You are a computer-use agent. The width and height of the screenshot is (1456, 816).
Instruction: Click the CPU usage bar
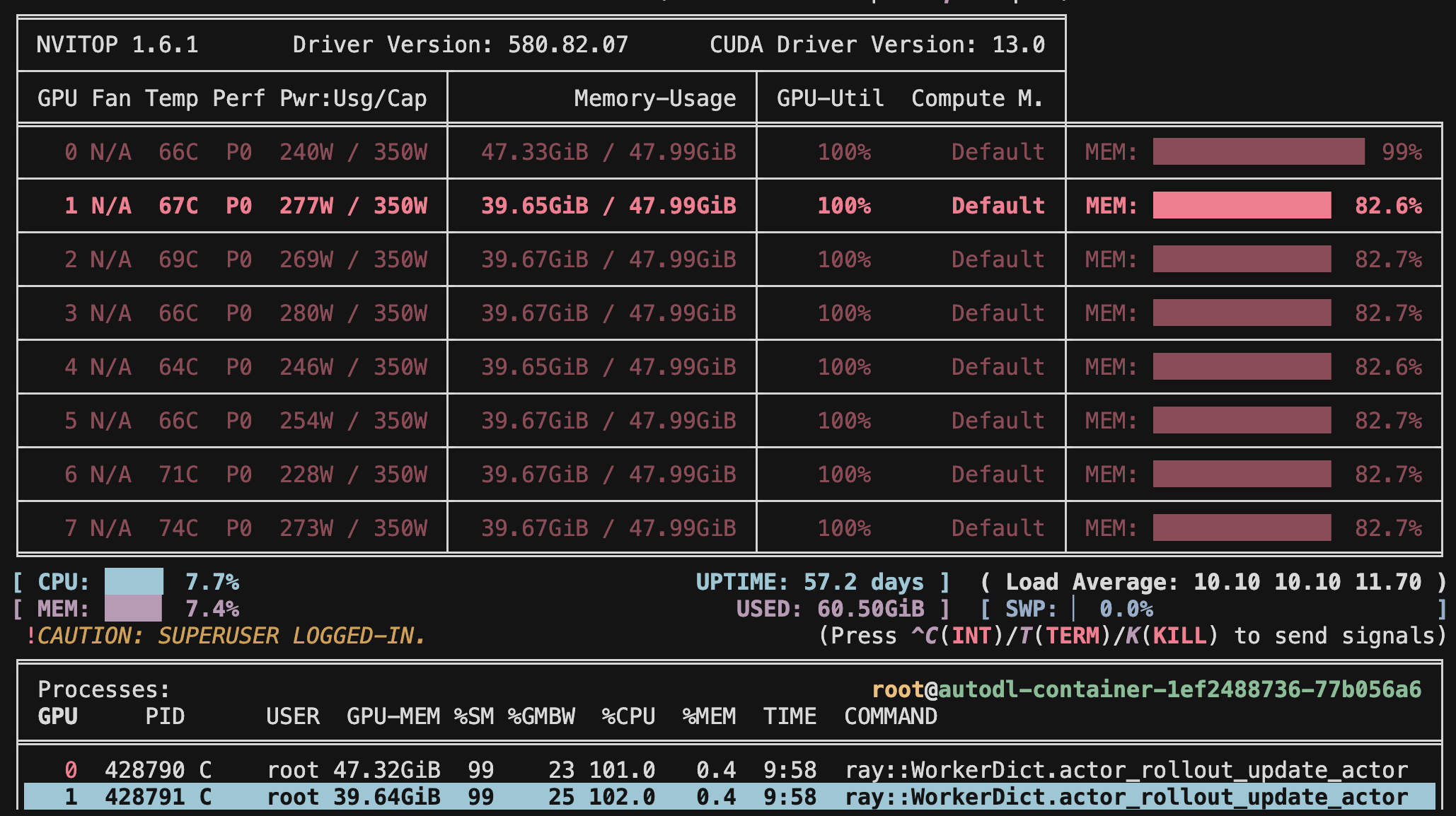[134, 582]
